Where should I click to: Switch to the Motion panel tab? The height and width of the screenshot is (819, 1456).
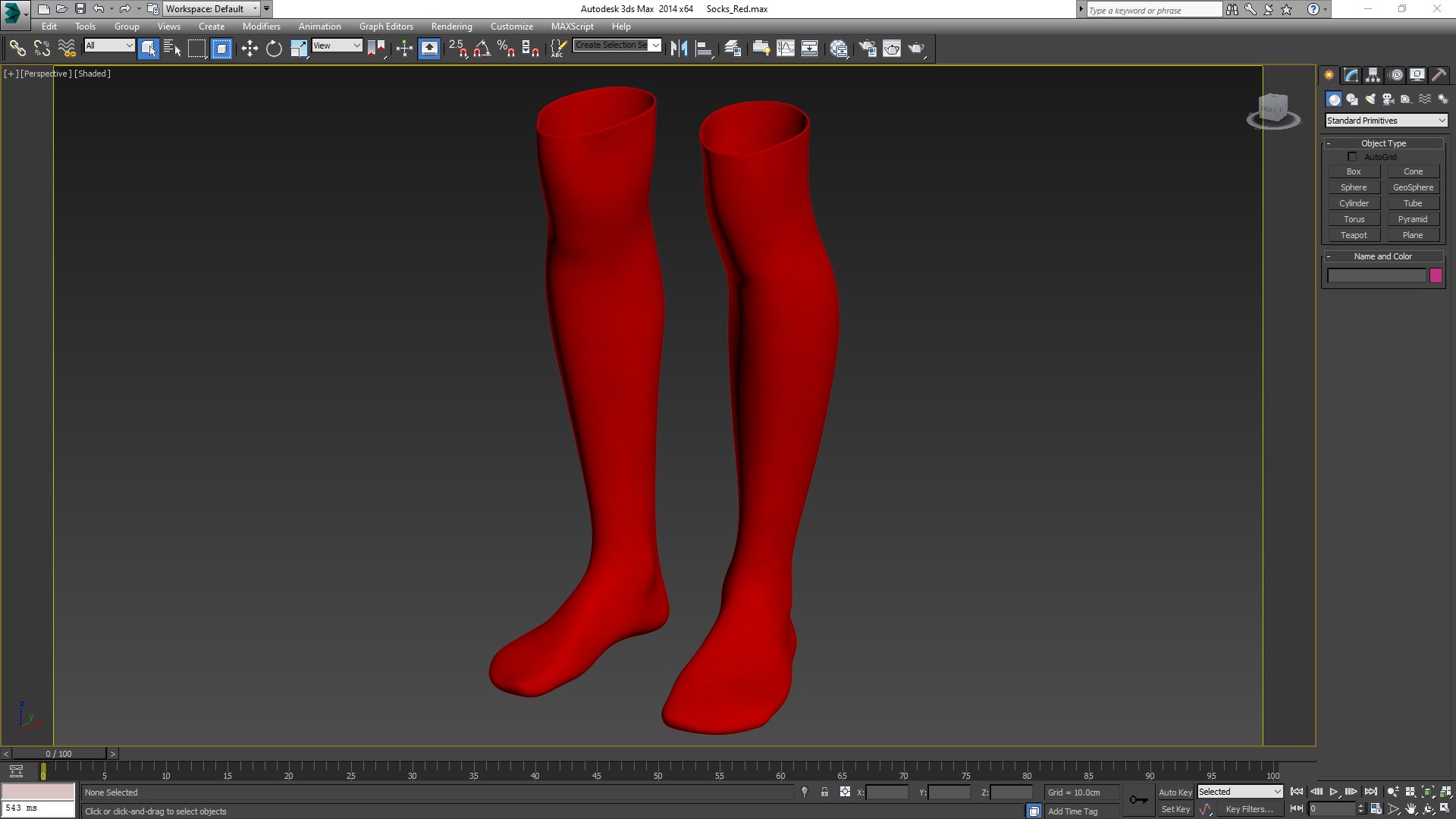click(1395, 75)
